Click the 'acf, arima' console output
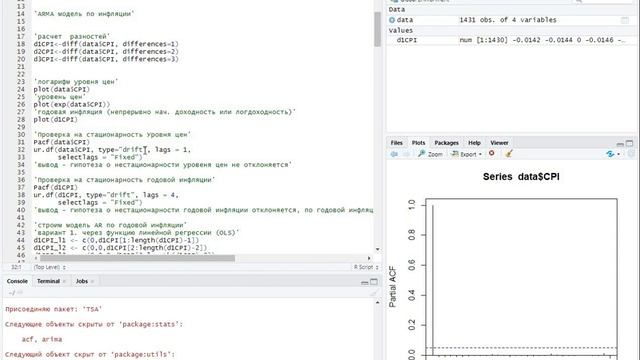The image size is (640, 360). [x=42, y=339]
